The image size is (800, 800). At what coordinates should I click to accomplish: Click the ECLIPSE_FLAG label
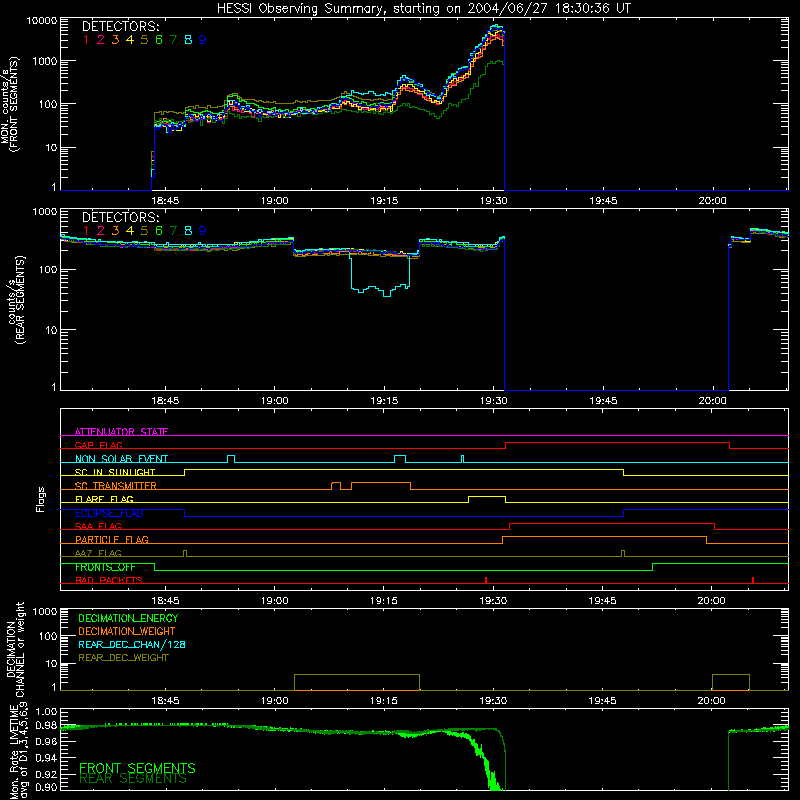pyautogui.click(x=109, y=513)
